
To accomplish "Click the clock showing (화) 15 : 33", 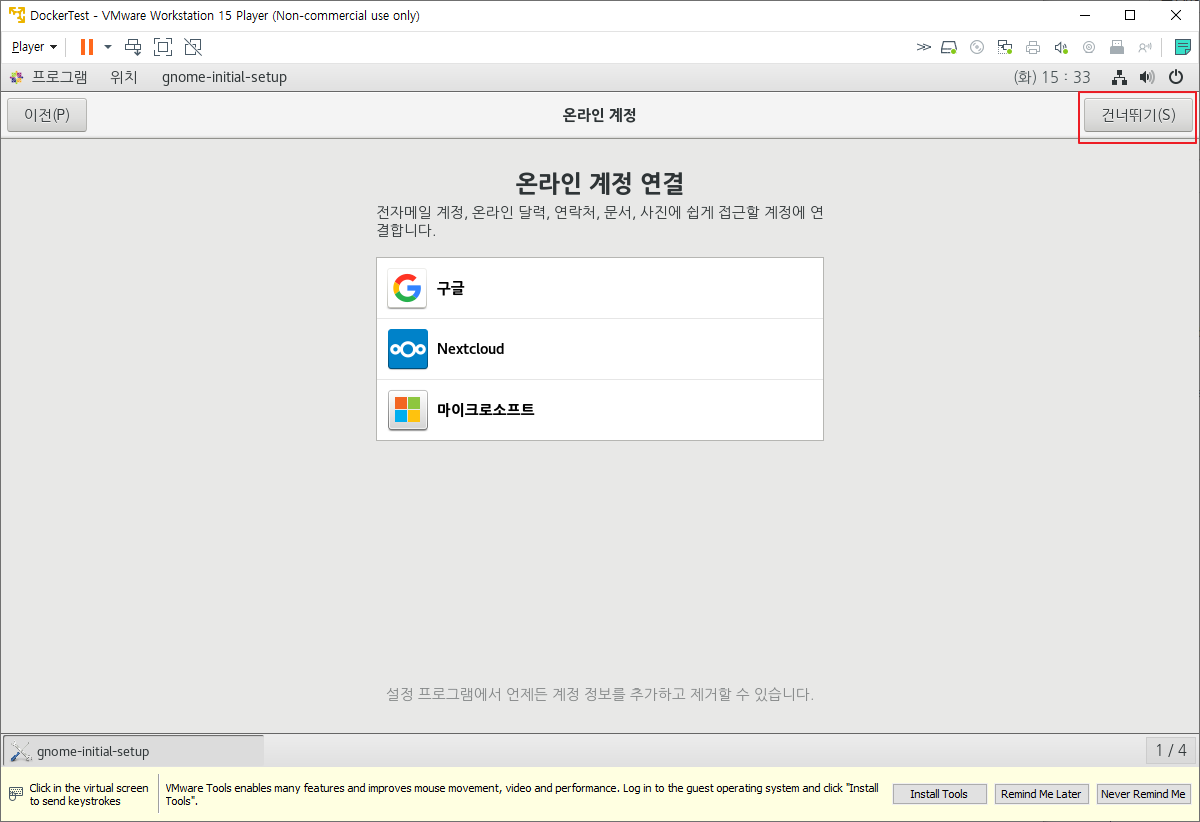I will tap(1052, 77).
